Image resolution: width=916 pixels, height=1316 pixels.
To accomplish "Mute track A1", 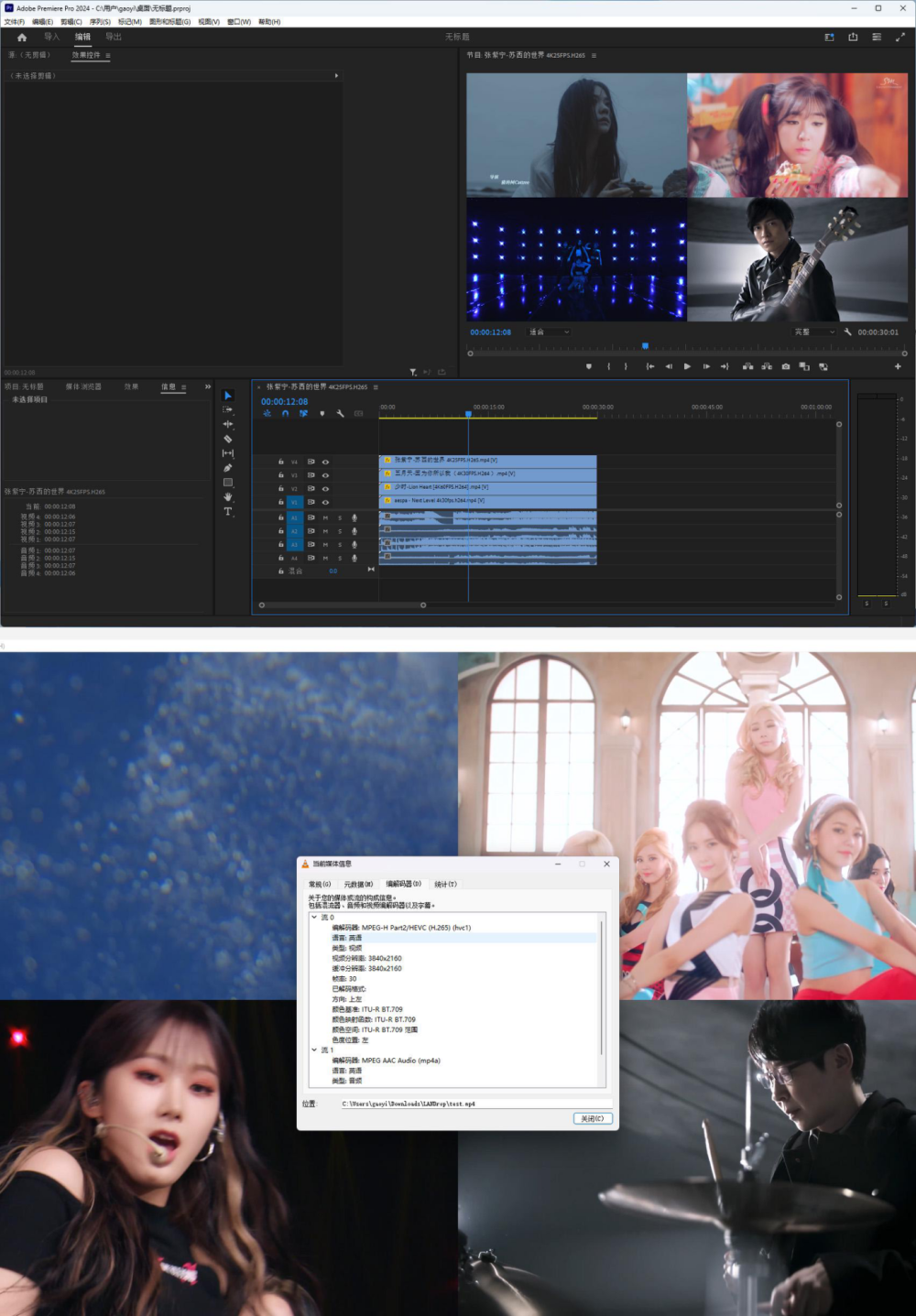I will [325, 518].
